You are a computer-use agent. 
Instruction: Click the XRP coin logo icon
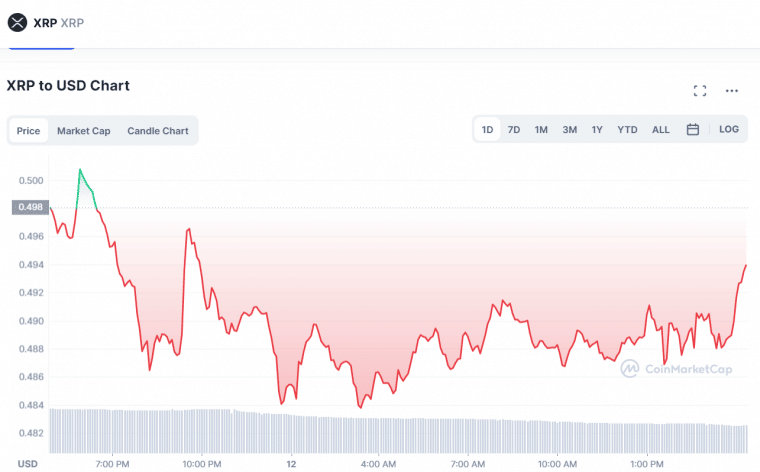click(17, 23)
